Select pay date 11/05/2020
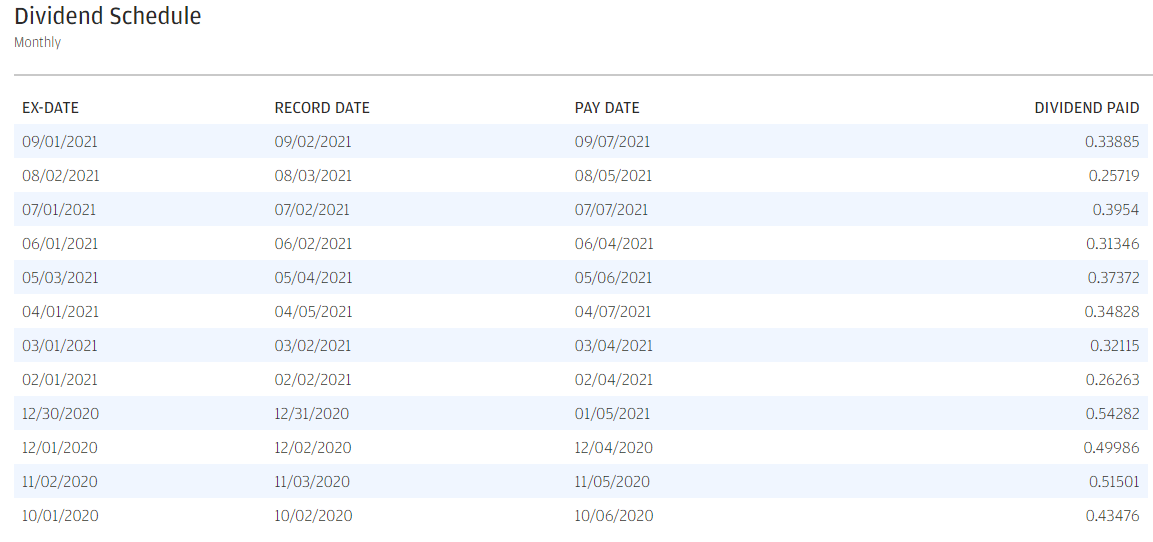The width and height of the screenshot is (1153, 542). 612,482
